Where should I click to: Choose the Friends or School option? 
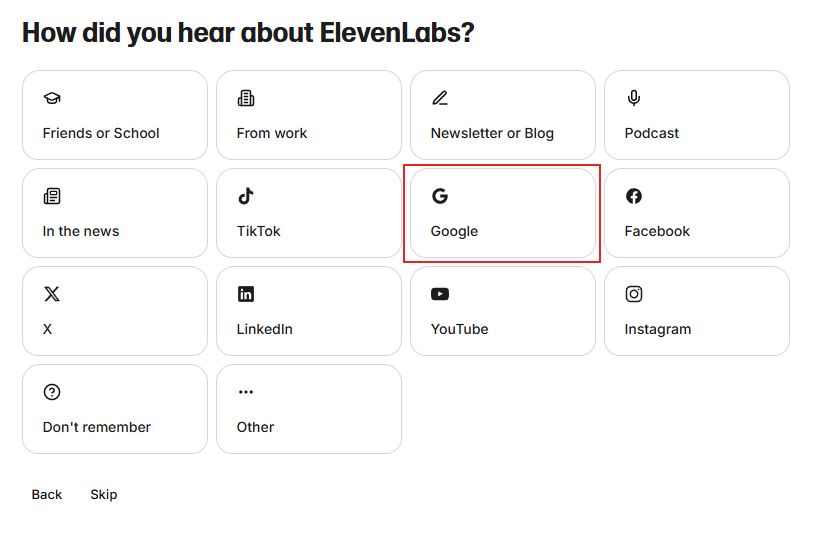[x=115, y=115]
